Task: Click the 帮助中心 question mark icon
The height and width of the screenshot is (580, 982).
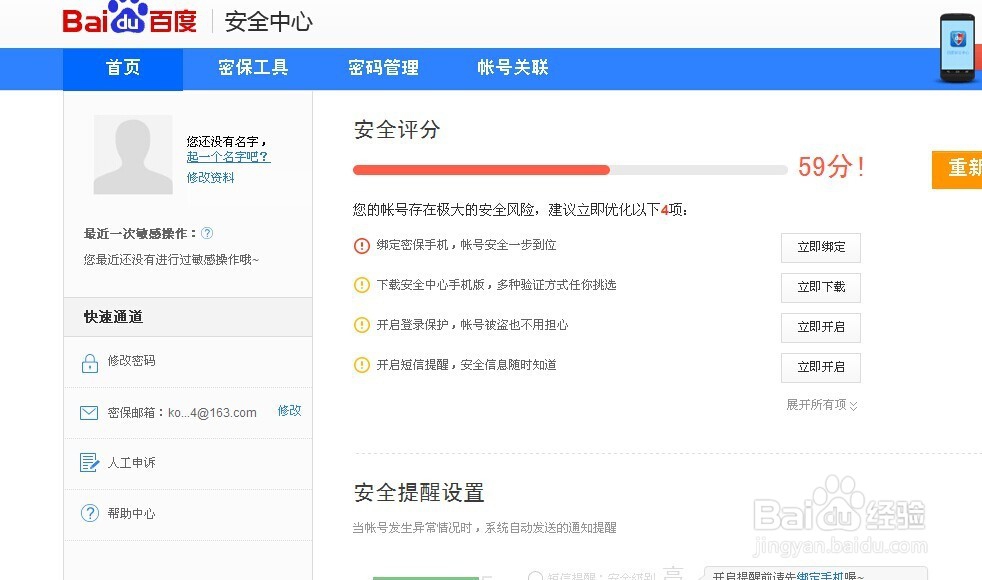Action: (x=89, y=514)
